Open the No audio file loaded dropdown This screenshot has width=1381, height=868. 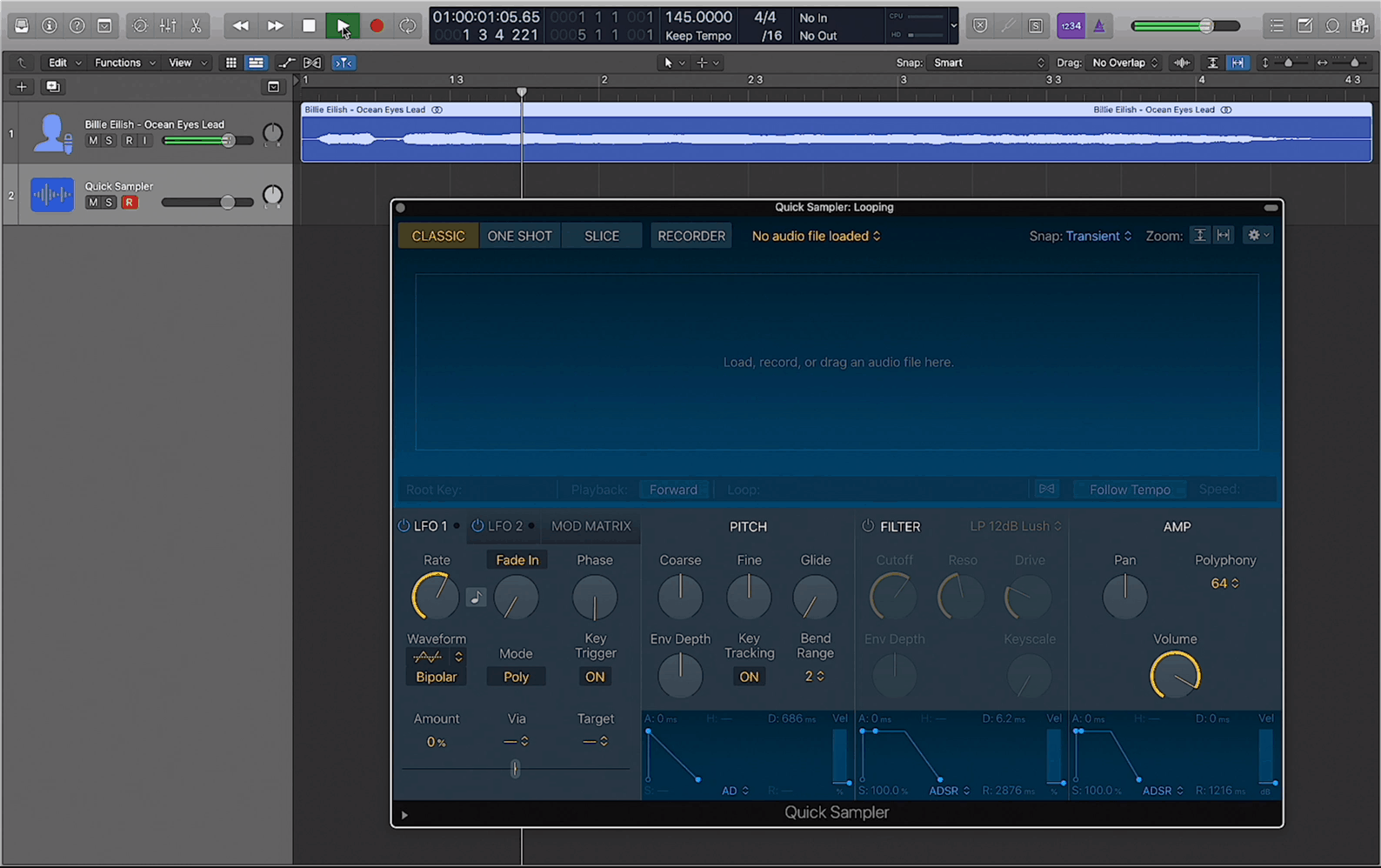tap(815, 236)
